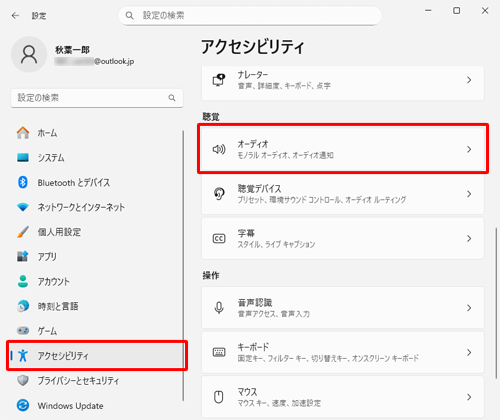Click the マウス mouse icon
Viewport: 500px width, 420px height.
coord(219,397)
